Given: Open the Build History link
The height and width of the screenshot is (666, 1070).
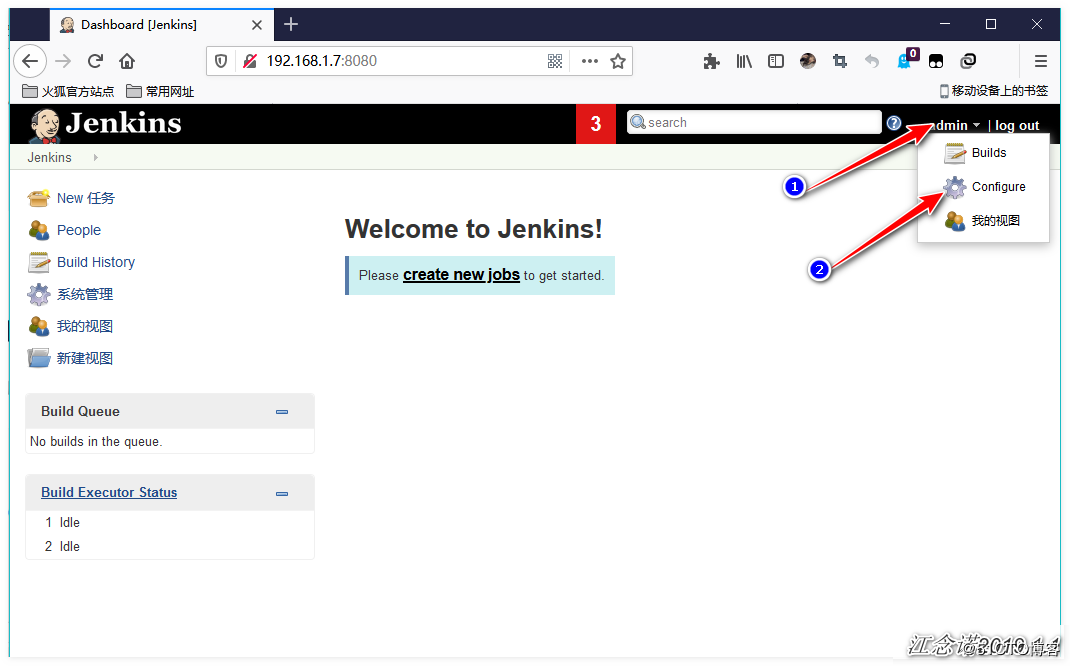Looking at the screenshot, I should pos(96,263).
